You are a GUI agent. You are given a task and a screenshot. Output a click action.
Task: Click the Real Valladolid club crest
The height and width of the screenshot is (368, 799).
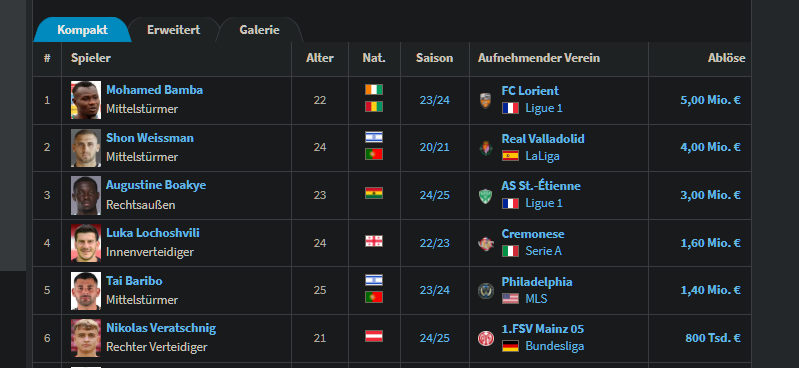click(x=486, y=148)
